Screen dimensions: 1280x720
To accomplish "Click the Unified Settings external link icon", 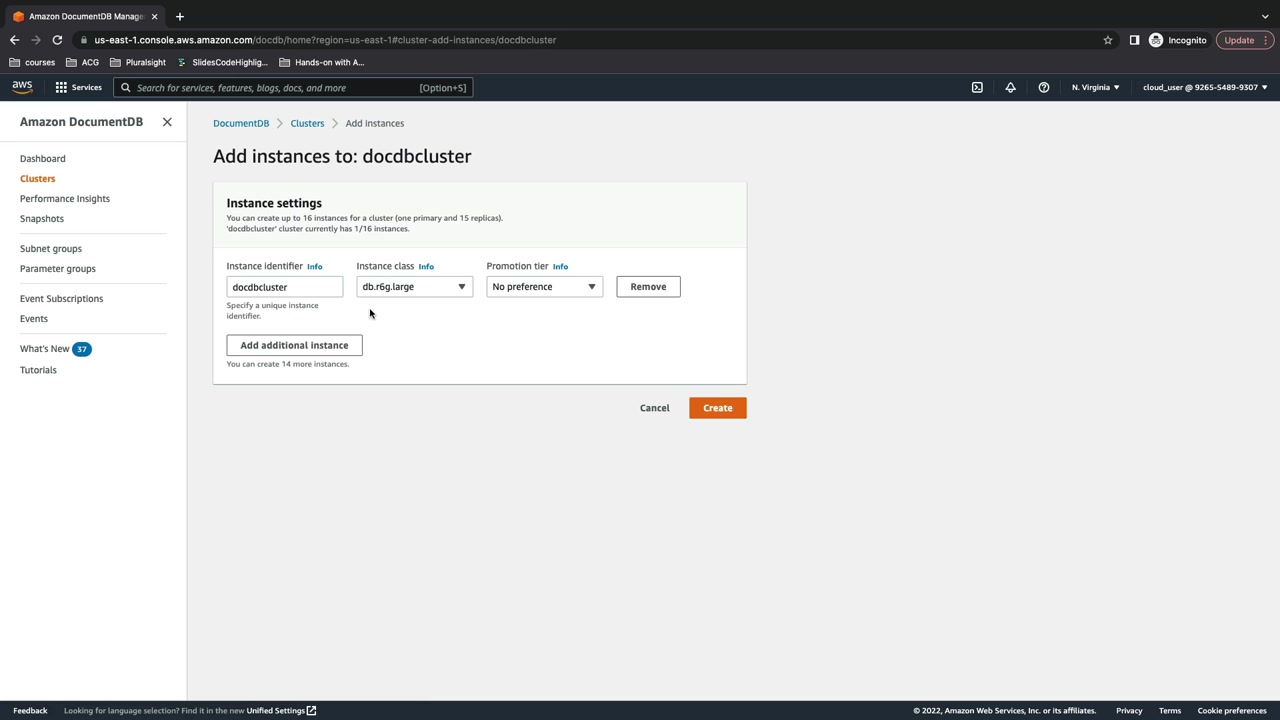I will (312, 711).
